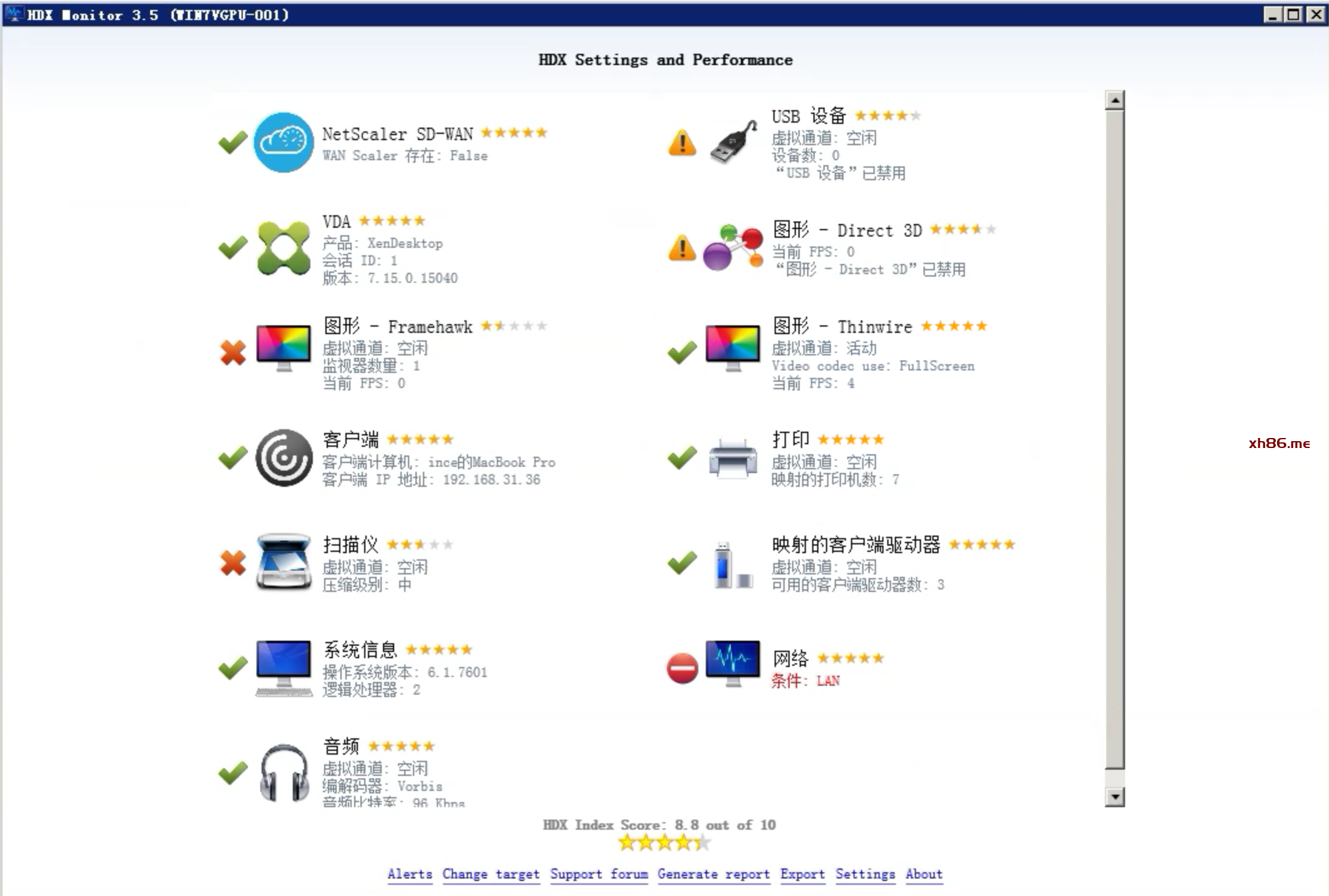This screenshot has height=896, width=1329.
Task: Click the scrollbar down arrow
Action: coord(1114,797)
